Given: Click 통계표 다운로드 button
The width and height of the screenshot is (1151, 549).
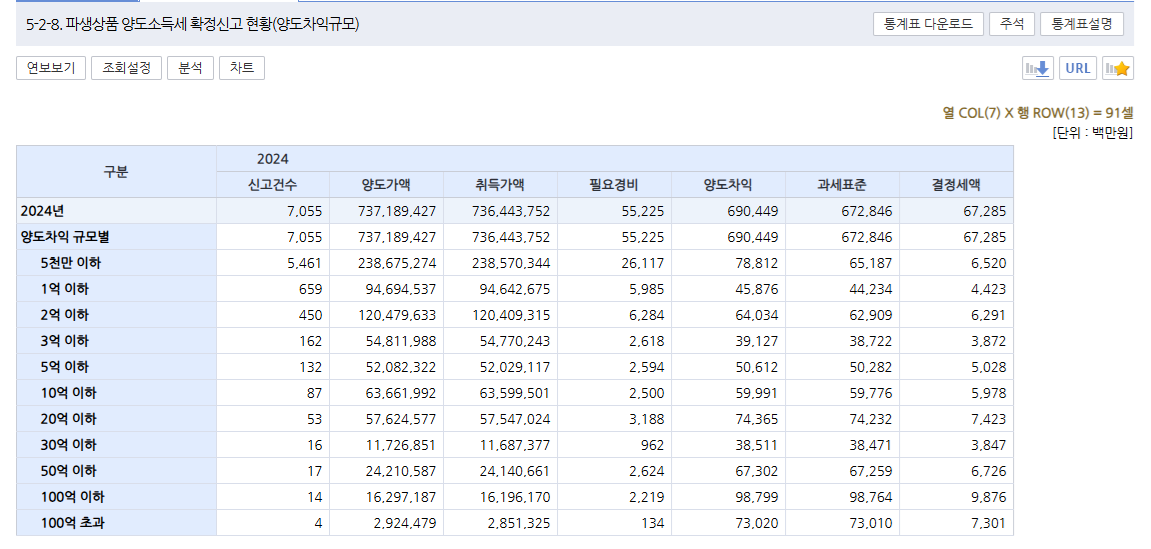Looking at the screenshot, I should [x=929, y=23].
